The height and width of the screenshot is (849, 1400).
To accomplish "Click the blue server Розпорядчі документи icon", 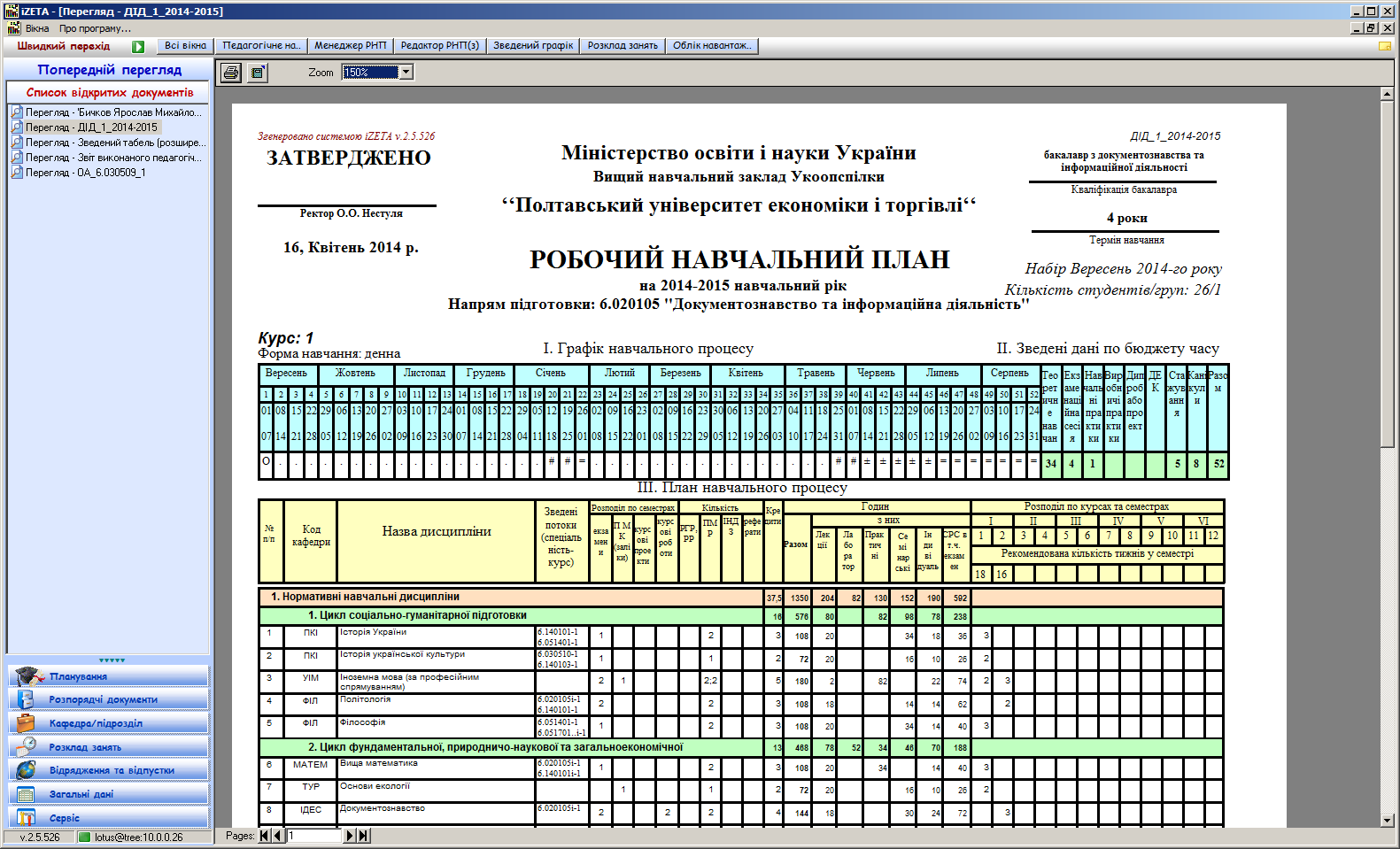I will click(x=27, y=699).
